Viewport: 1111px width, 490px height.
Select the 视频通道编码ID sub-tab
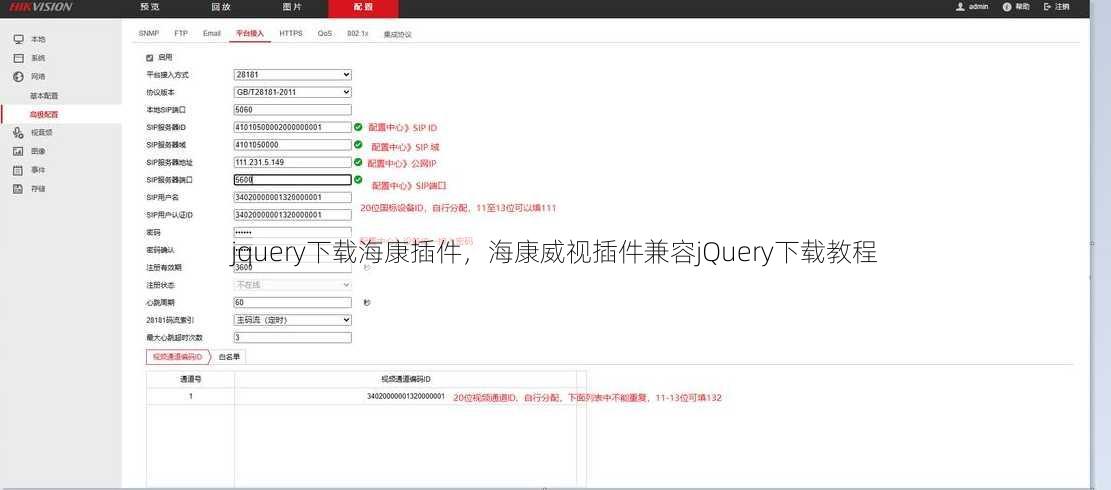(177, 357)
